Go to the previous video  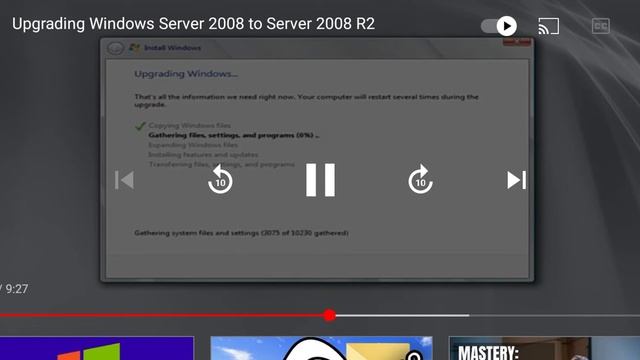[124, 180]
